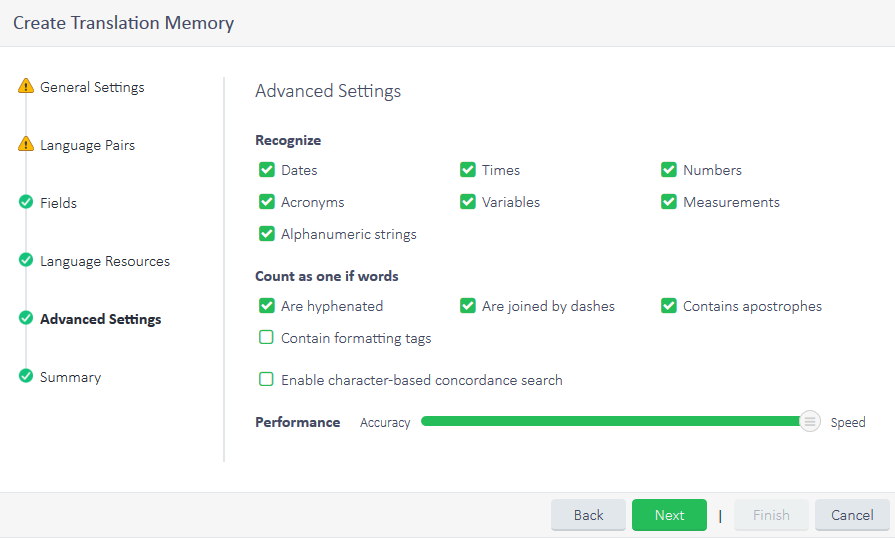Viewport: 895px width, 538px height.
Task: Uncheck the Alphanumeric strings checkbox
Action: [x=267, y=234]
